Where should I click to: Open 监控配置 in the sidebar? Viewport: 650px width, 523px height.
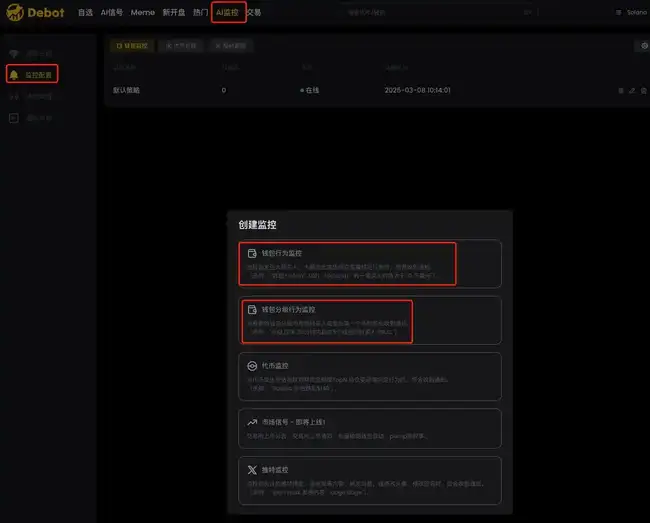pos(32,75)
